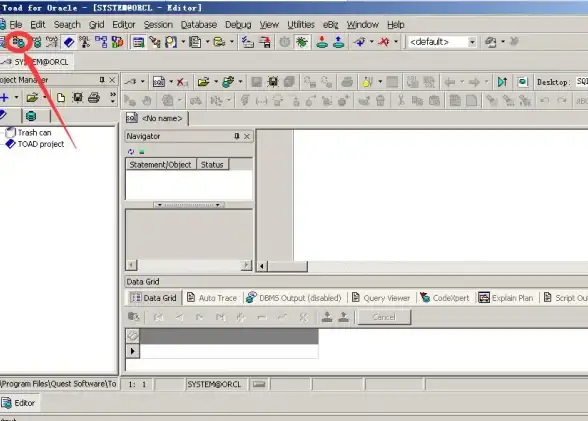Click the blue-arrow rollback database icon
Viewport: 588px width, 421px height.
[338, 42]
